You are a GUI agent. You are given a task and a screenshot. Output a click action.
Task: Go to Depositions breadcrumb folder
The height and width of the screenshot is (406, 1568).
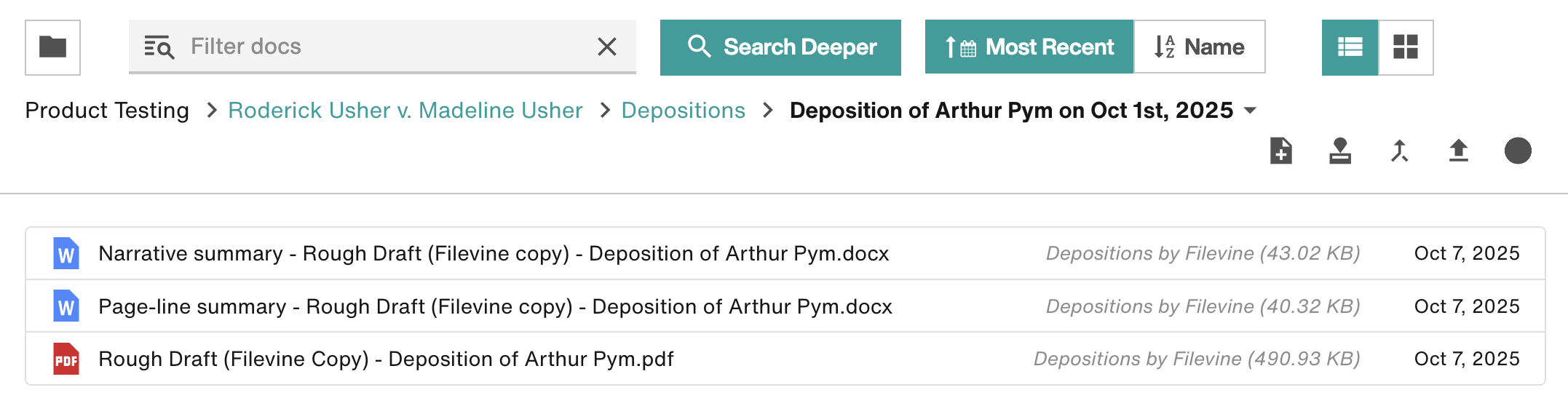(x=683, y=111)
